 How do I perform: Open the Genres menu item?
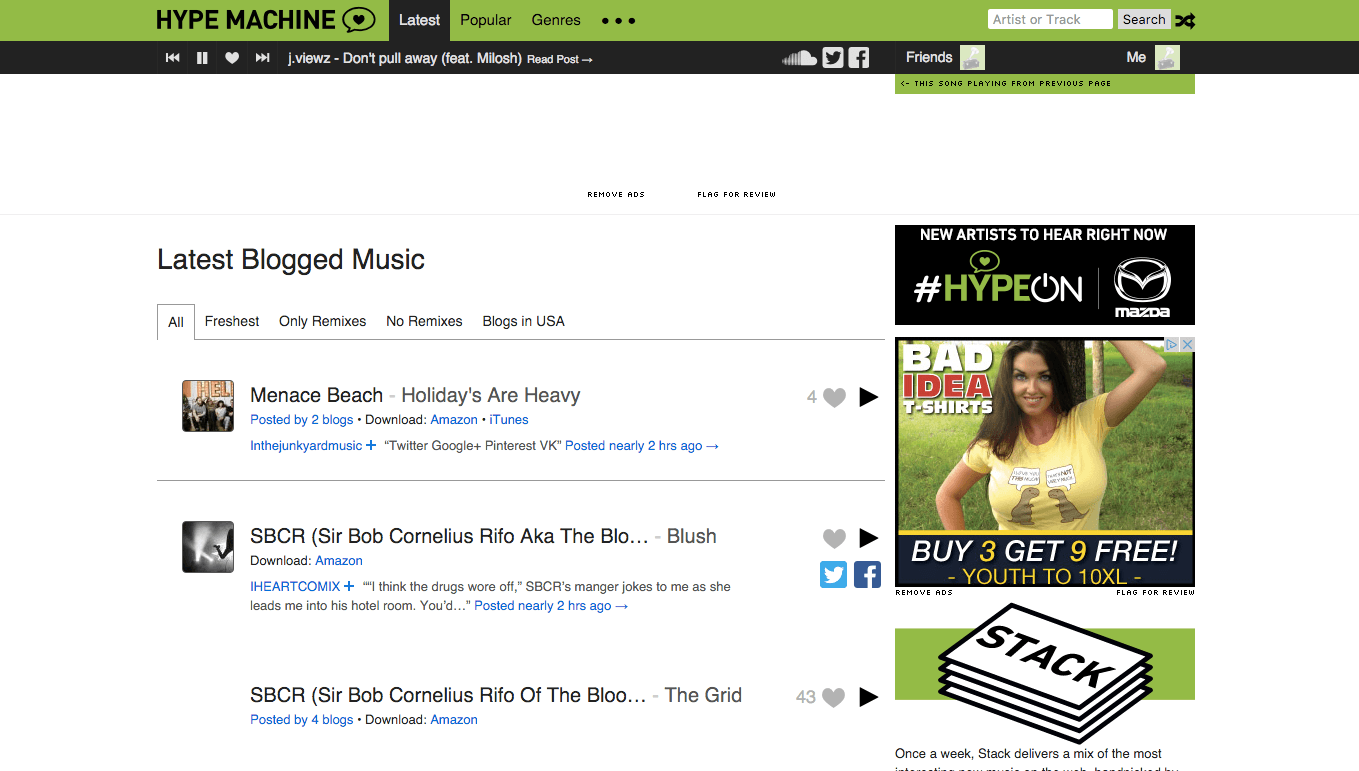point(556,20)
